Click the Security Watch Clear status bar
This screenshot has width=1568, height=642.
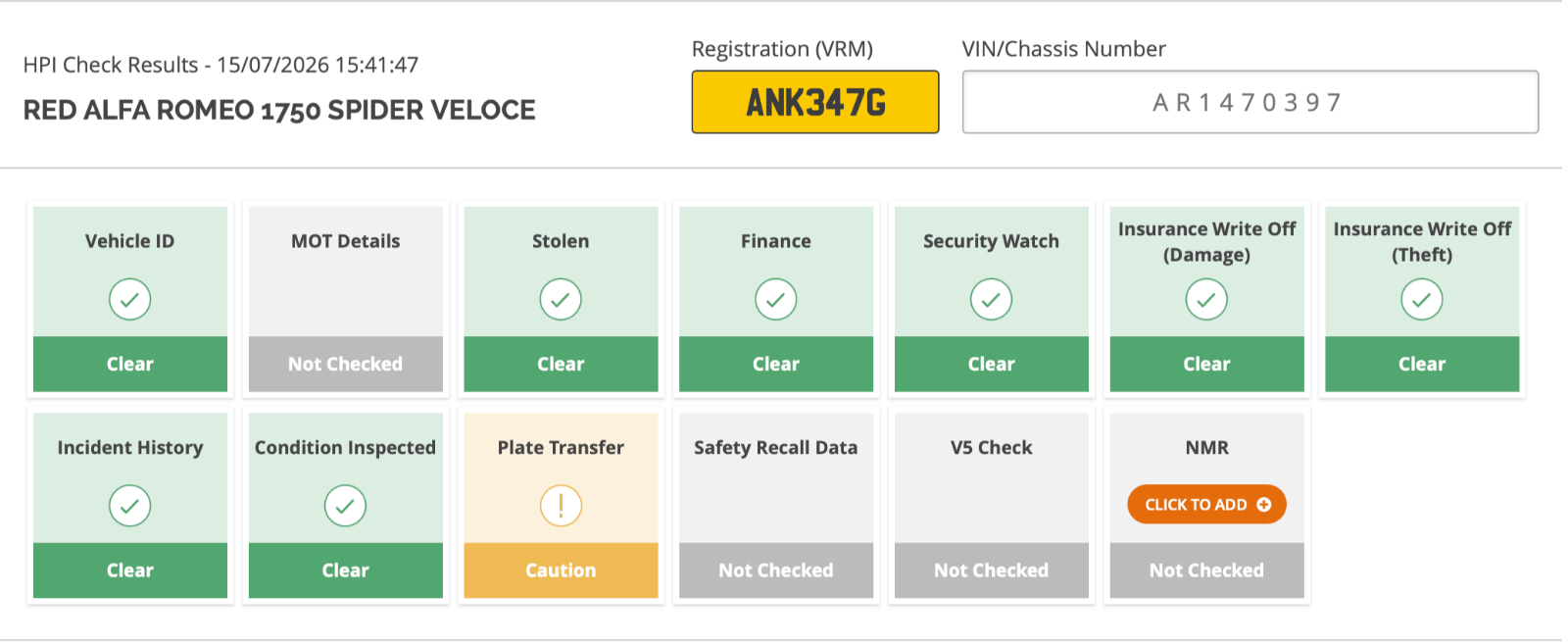(991, 365)
